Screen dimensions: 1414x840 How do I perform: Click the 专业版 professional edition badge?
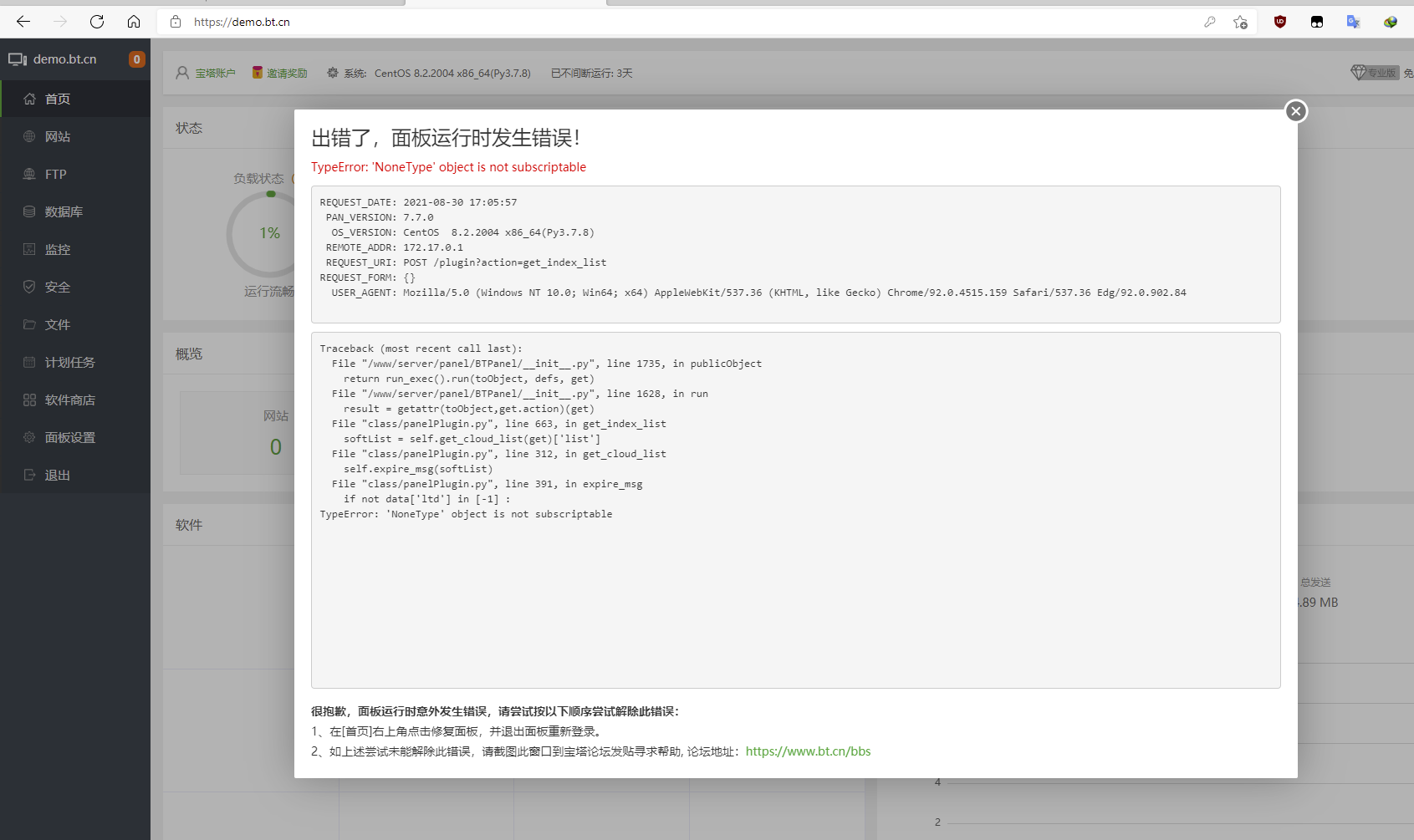(1375, 73)
